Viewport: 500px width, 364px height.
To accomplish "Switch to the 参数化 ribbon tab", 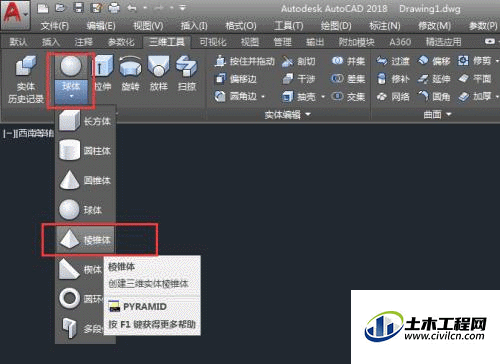I will pyautogui.click(x=121, y=42).
